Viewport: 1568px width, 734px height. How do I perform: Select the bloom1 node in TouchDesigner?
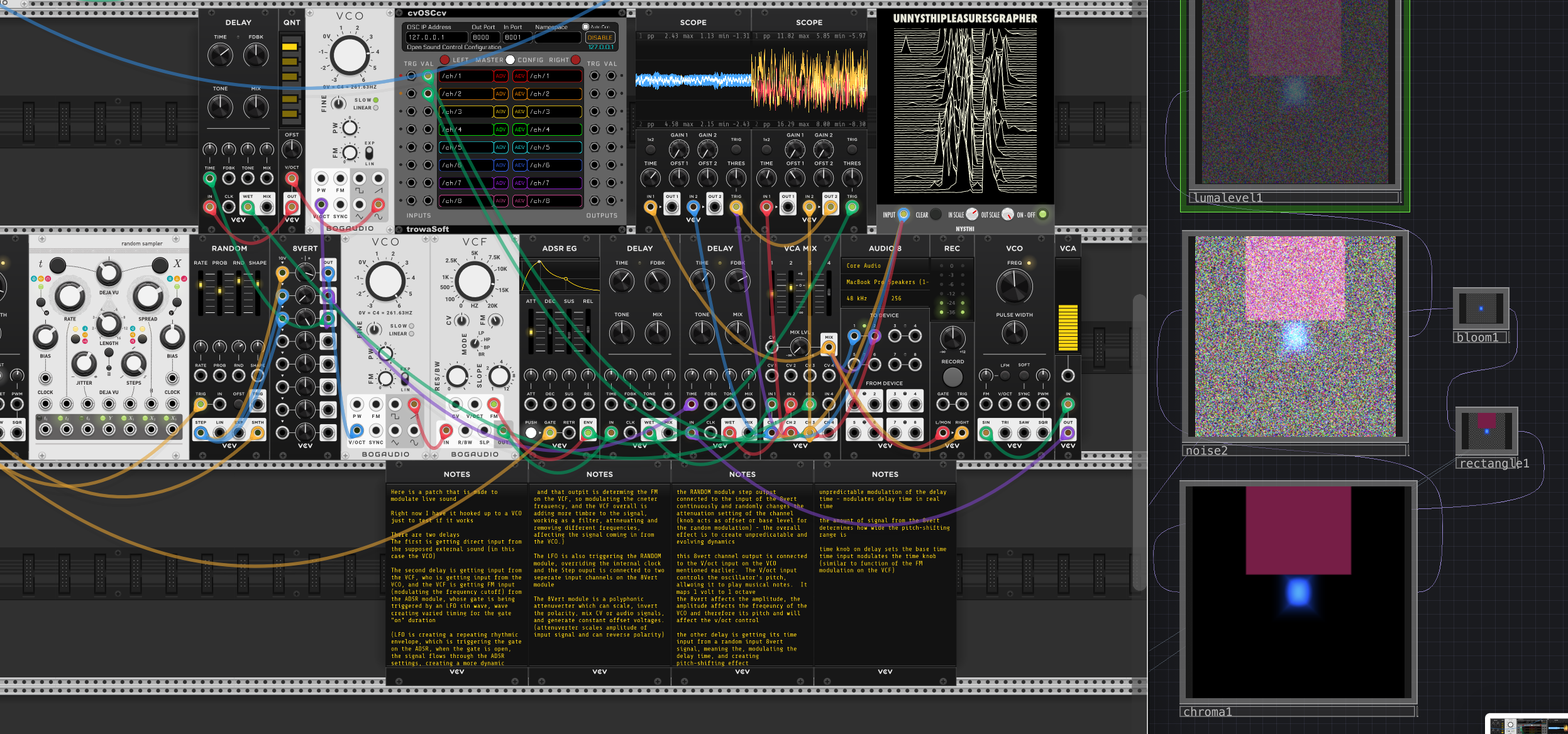click(x=1481, y=315)
